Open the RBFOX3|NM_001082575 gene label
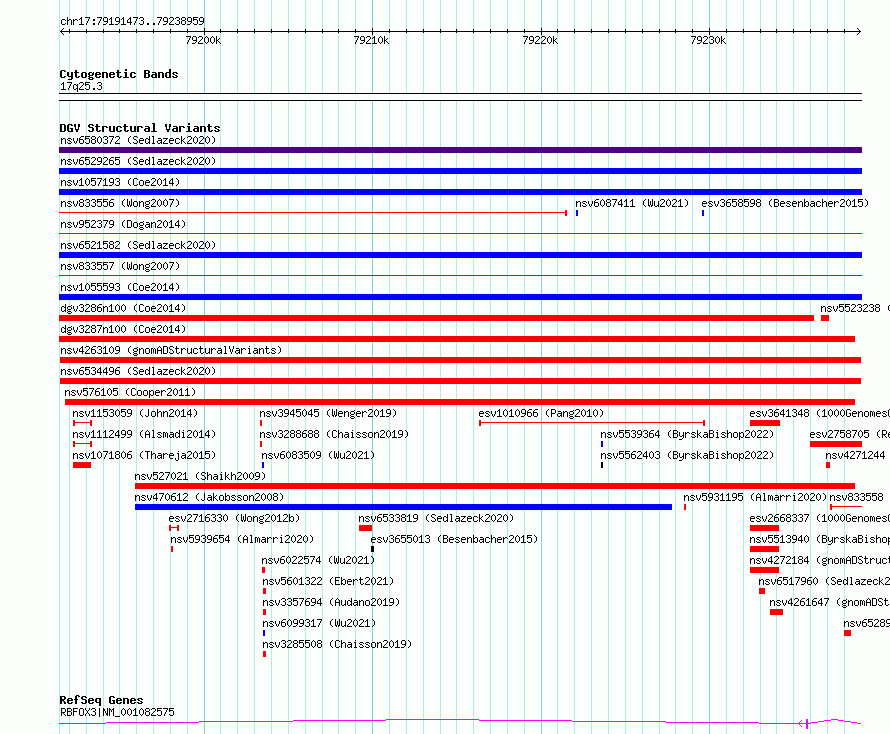 tap(117, 712)
